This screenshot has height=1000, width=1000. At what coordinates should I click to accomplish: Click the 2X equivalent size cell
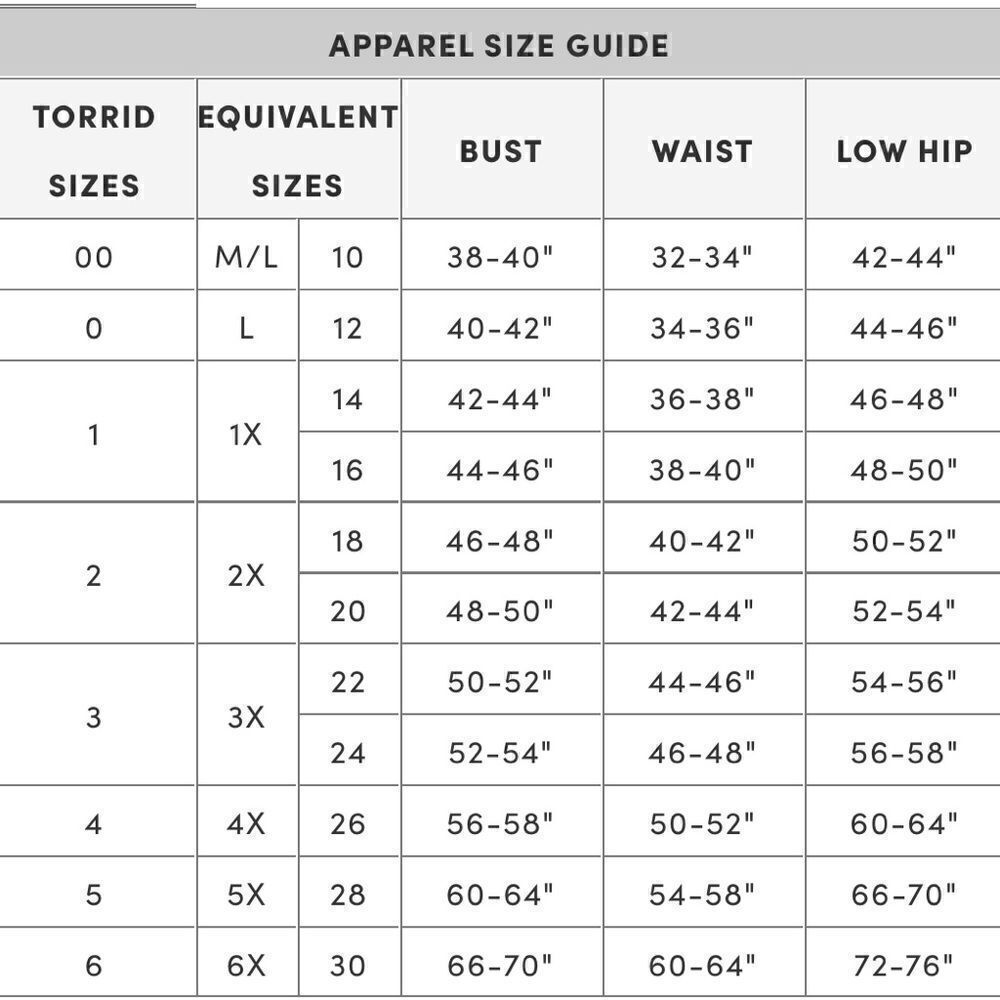pos(246,576)
